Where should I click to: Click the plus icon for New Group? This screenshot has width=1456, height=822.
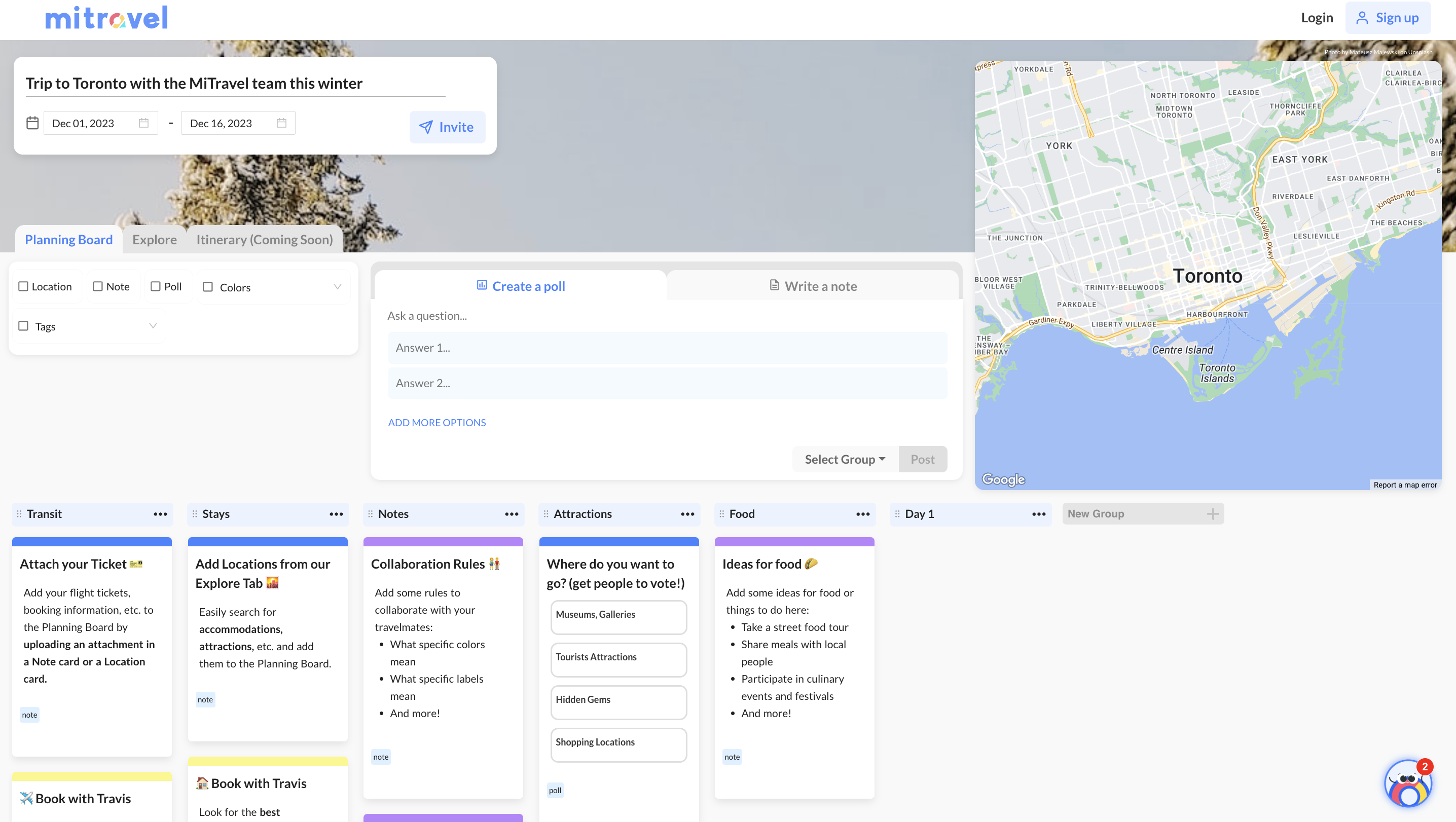click(1212, 513)
